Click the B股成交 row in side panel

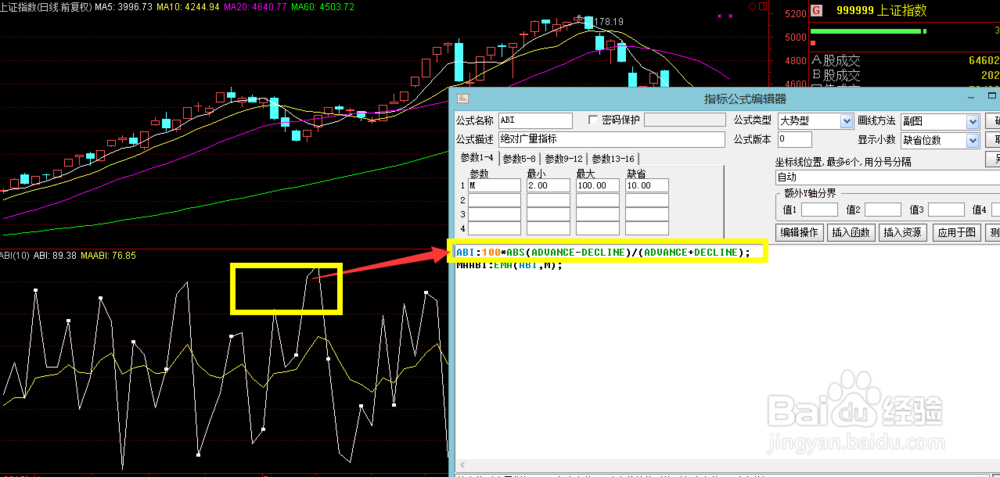(x=904, y=76)
